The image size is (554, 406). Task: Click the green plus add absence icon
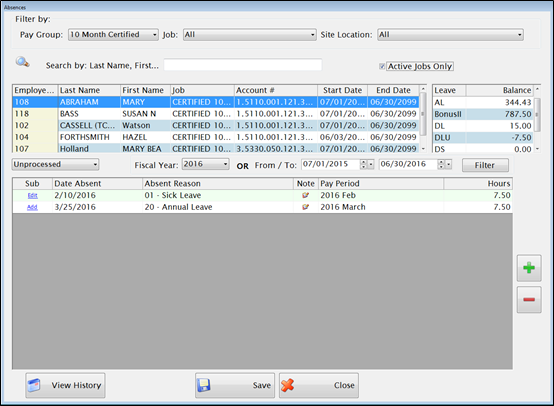pos(529,268)
